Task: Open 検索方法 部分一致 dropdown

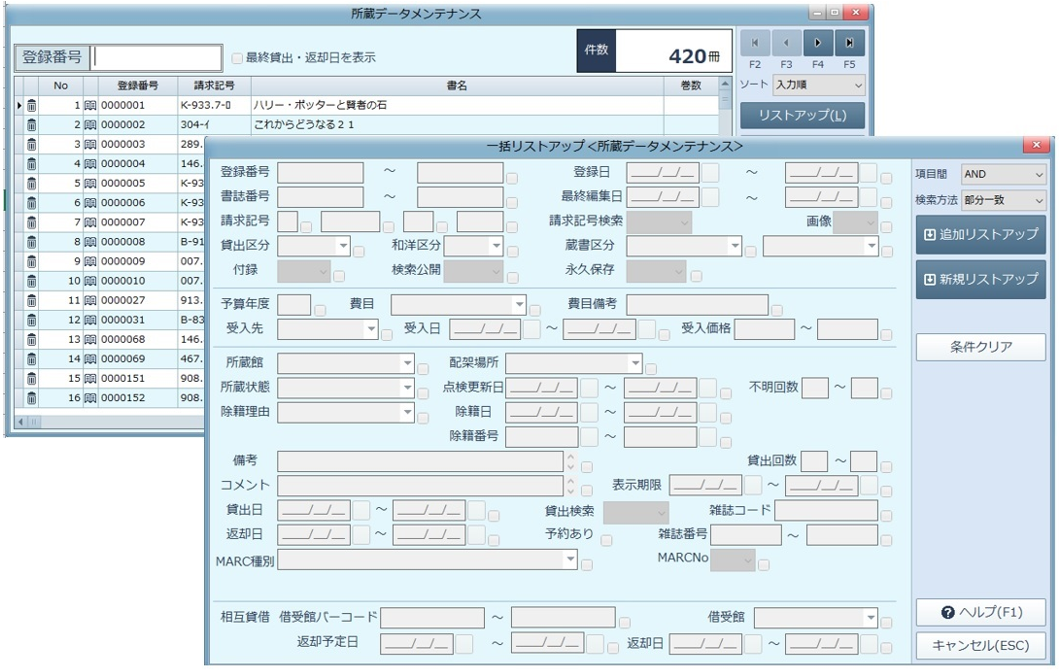Action: (1004, 200)
